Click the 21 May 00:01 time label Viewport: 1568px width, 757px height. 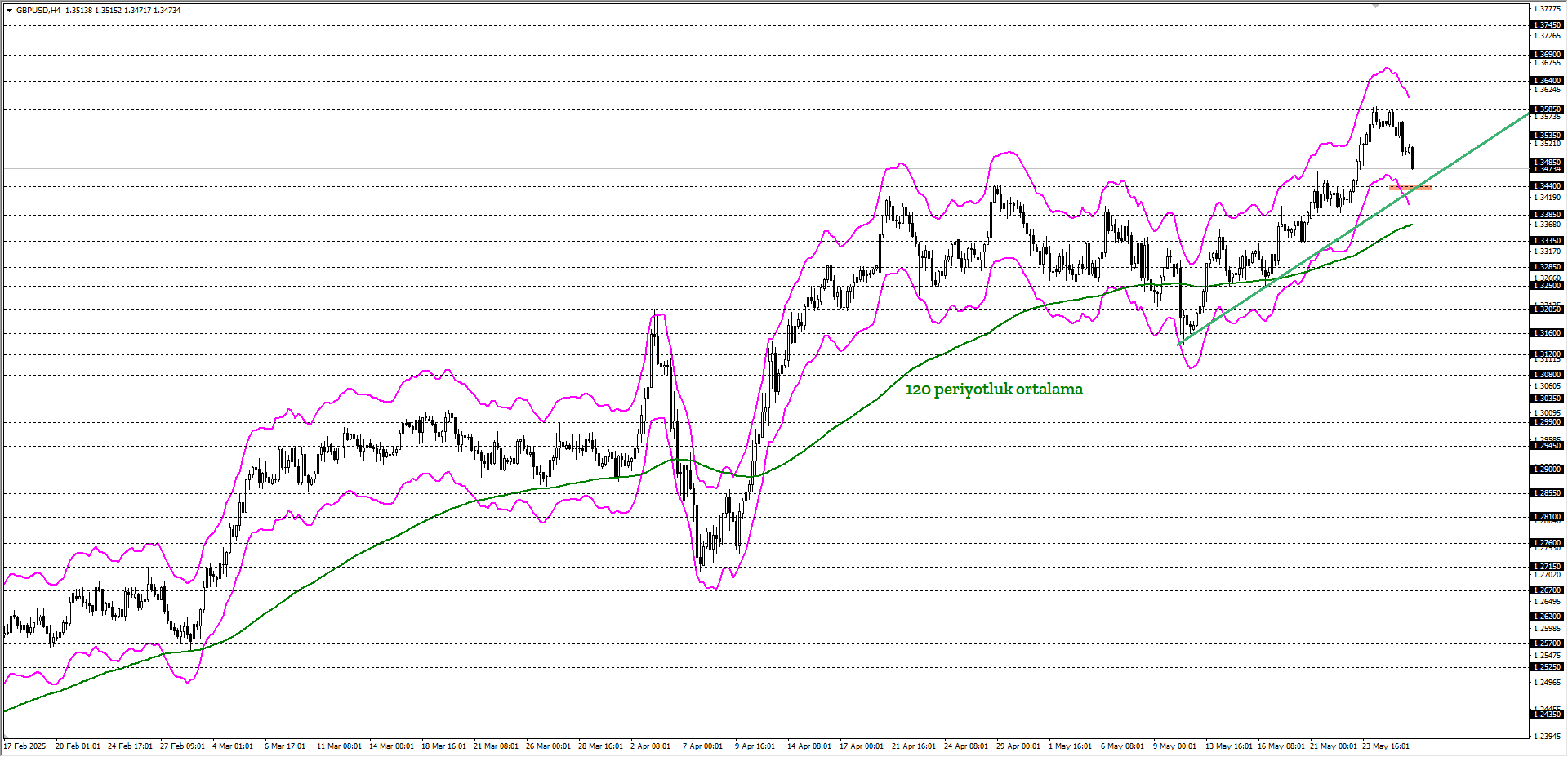click(1334, 746)
